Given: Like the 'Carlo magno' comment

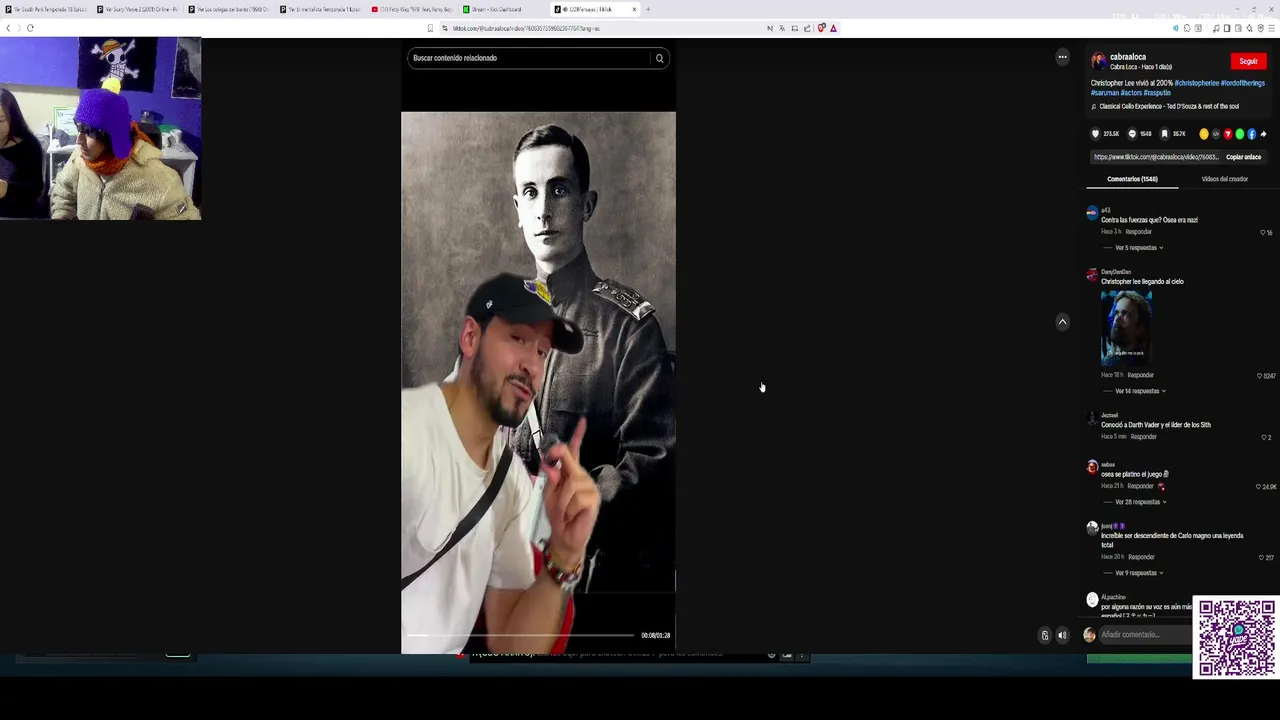Looking at the screenshot, I should tap(1261, 557).
